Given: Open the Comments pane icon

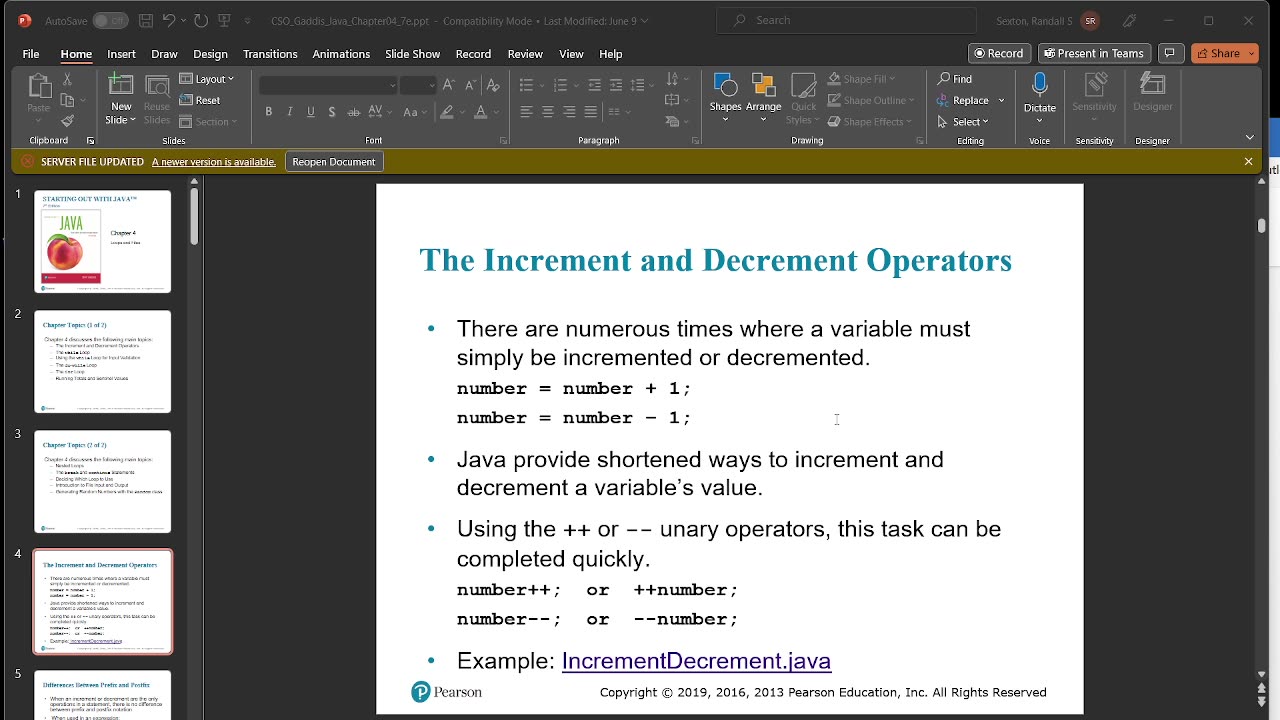Looking at the screenshot, I should 1169,53.
